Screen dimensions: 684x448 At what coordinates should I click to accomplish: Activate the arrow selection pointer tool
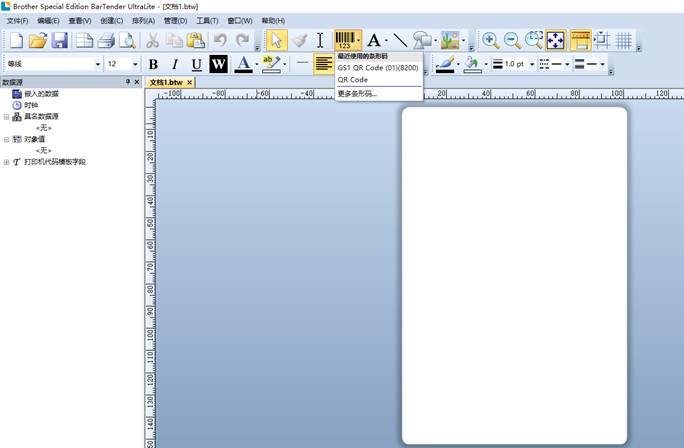(x=277, y=41)
